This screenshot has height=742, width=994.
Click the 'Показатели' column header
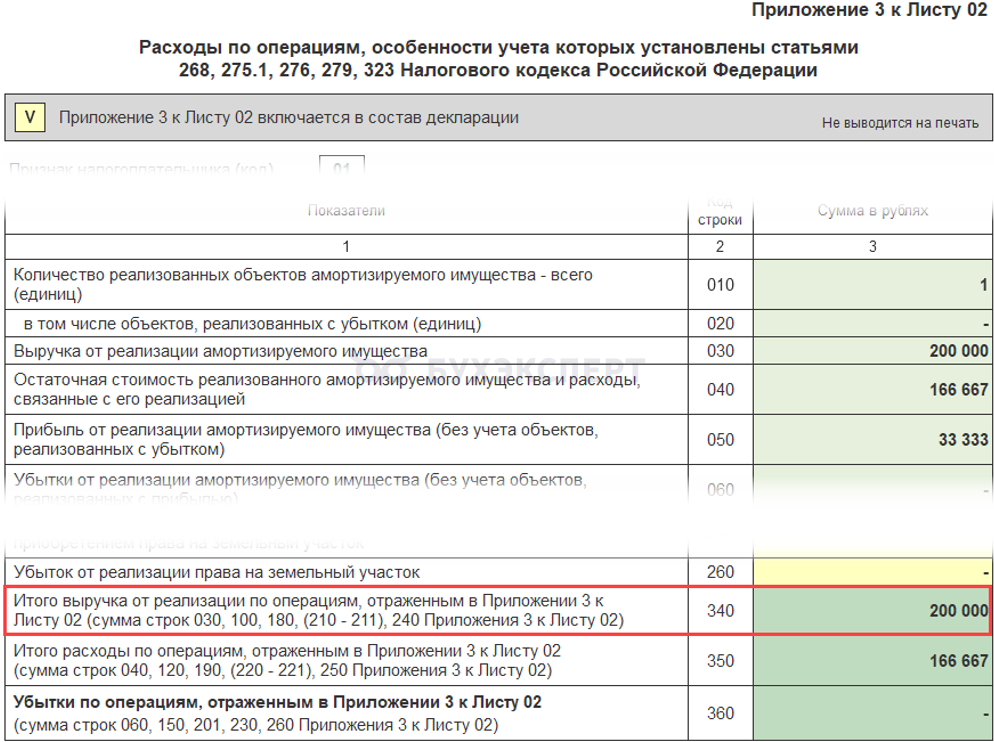coord(346,211)
